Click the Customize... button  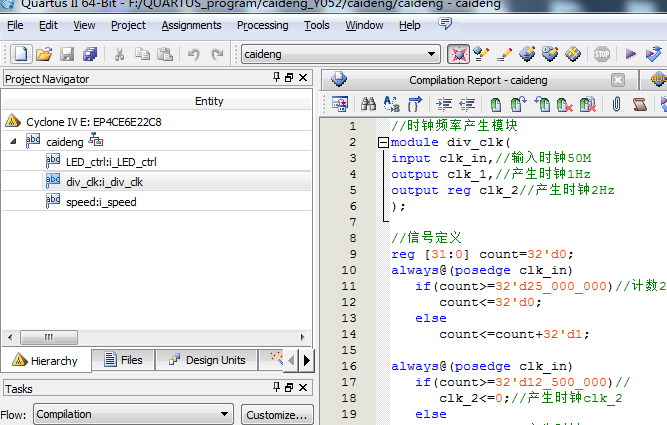[277, 414]
